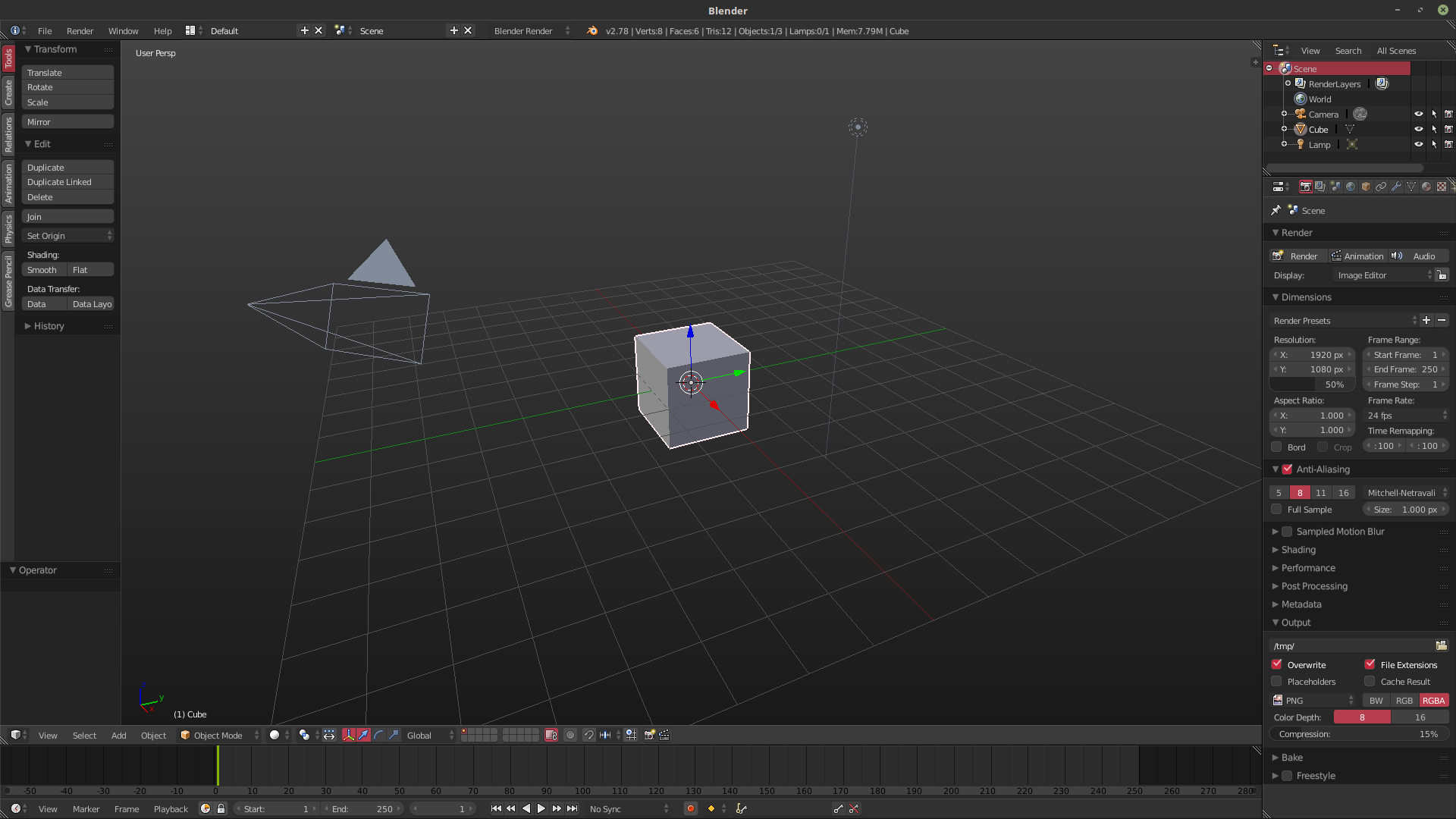1456x819 pixels.
Task: Hide the Camera with its eye icon
Action: 1418,114
